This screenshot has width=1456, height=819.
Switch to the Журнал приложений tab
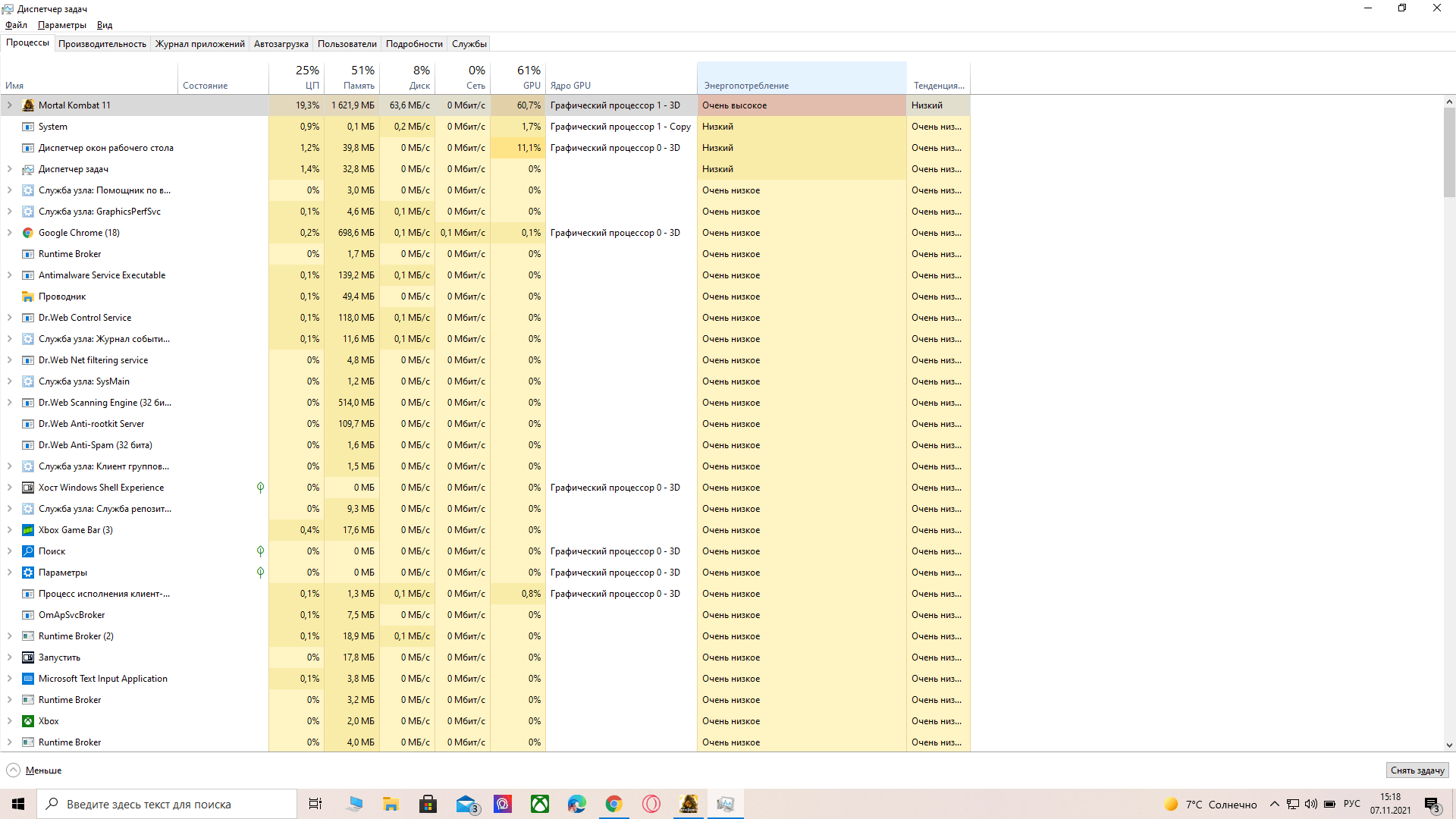(x=200, y=44)
